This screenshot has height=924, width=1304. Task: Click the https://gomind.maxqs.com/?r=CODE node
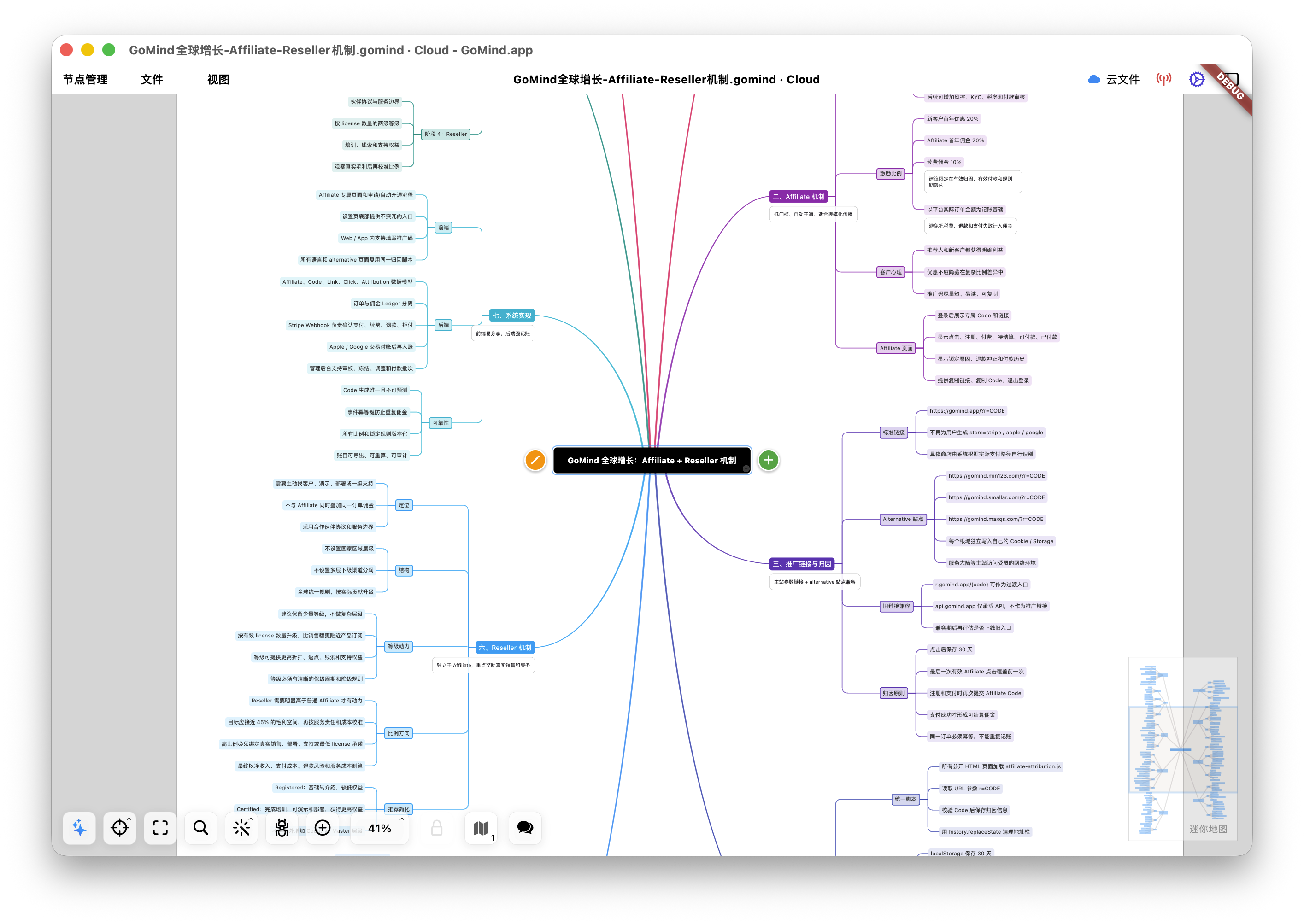coord(996,520)
